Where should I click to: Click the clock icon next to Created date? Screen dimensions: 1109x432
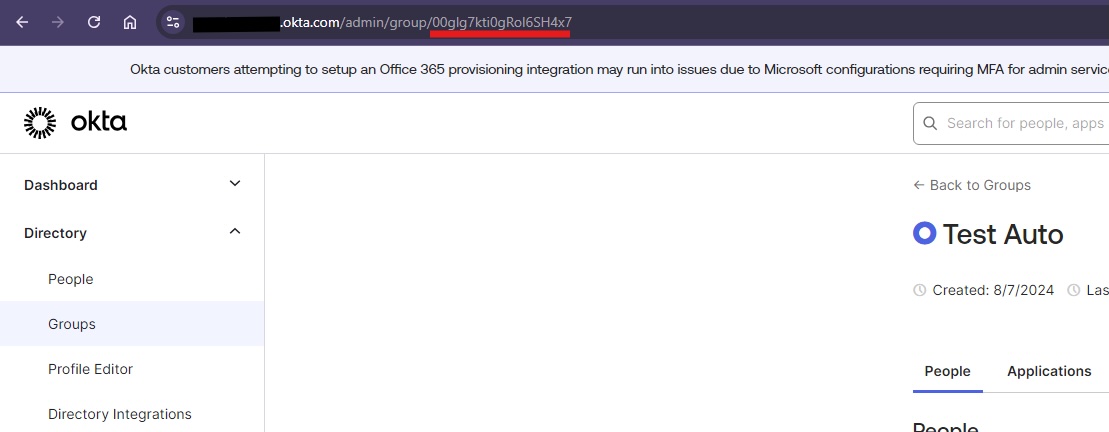920,290
